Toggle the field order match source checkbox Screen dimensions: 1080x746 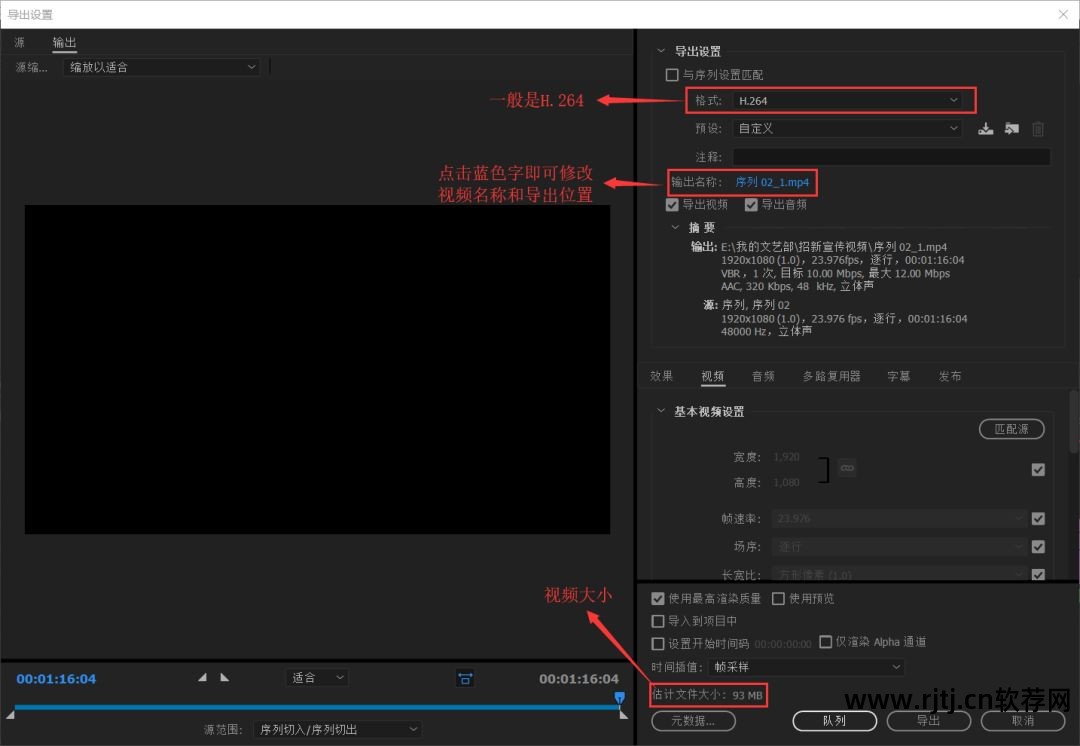point(1039,547)
